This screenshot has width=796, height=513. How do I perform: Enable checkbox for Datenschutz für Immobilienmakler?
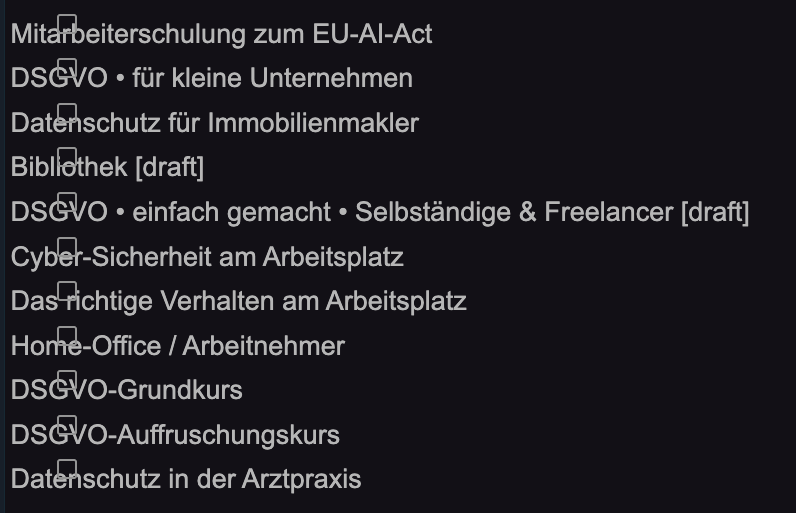(x=67, y=113)
